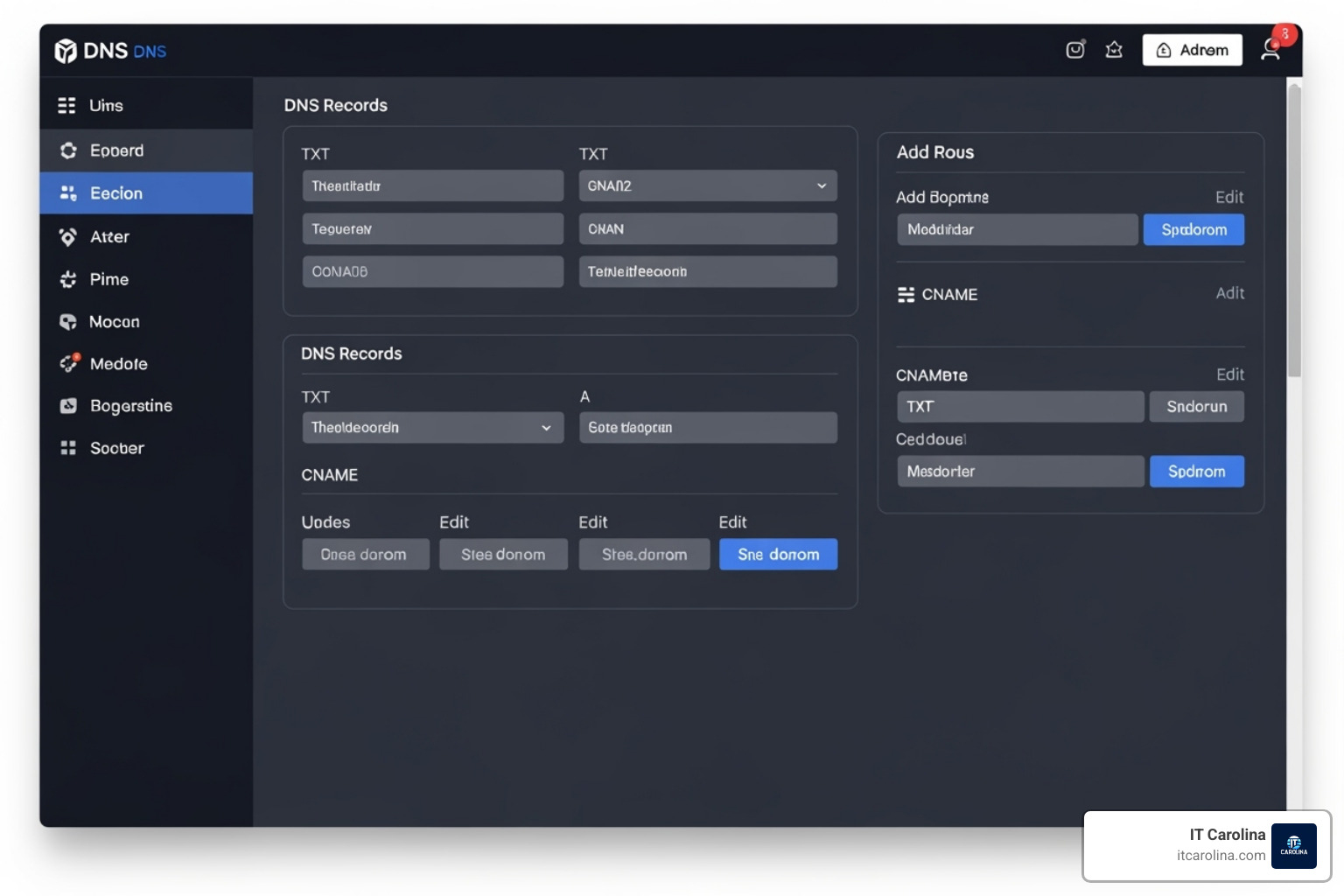Click the Epoerd gear icon in sidebar
The image size is (1344, 896).
(68, 150)
